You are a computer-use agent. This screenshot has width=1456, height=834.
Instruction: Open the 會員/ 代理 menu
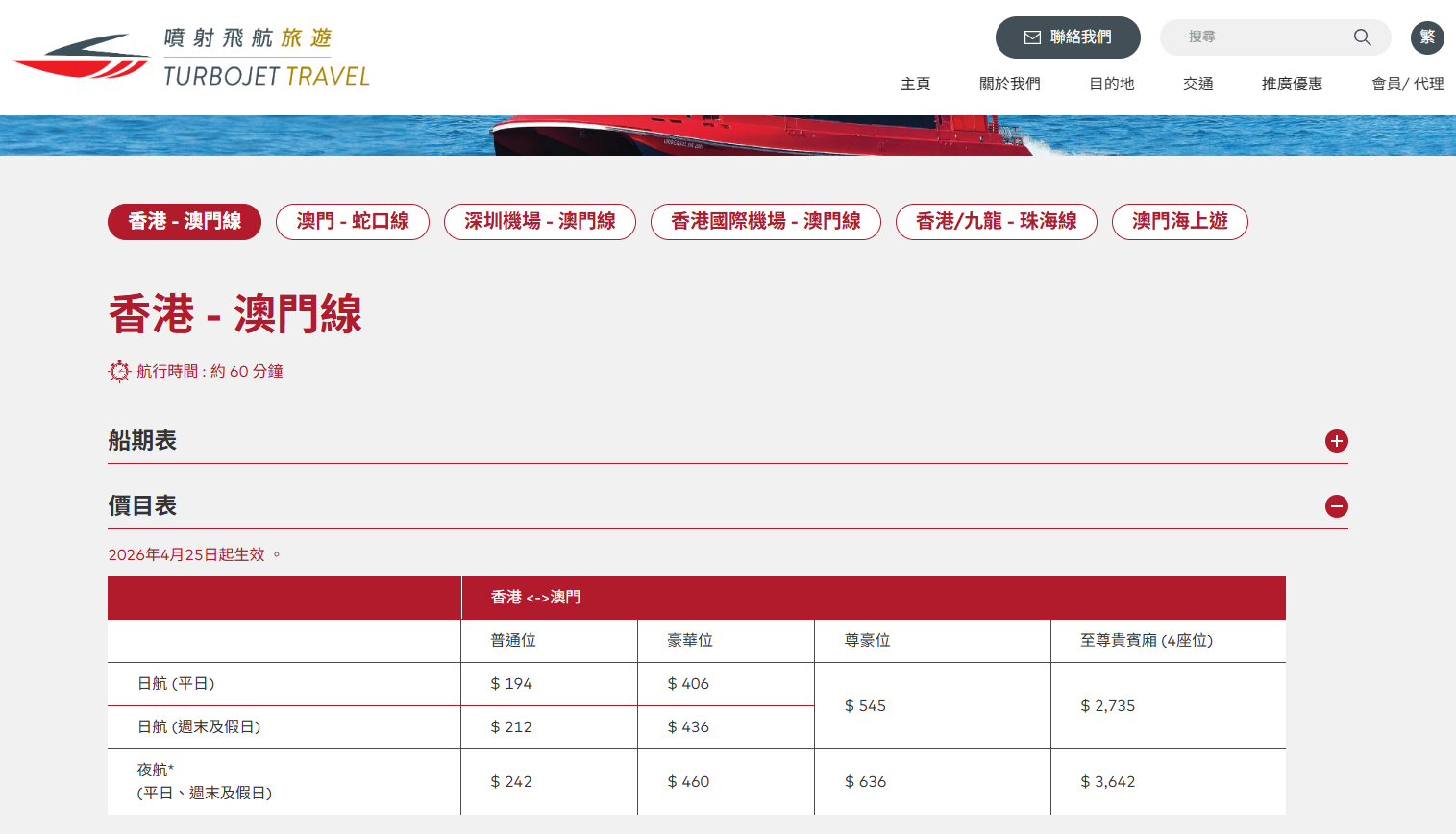pos(1407,84)
